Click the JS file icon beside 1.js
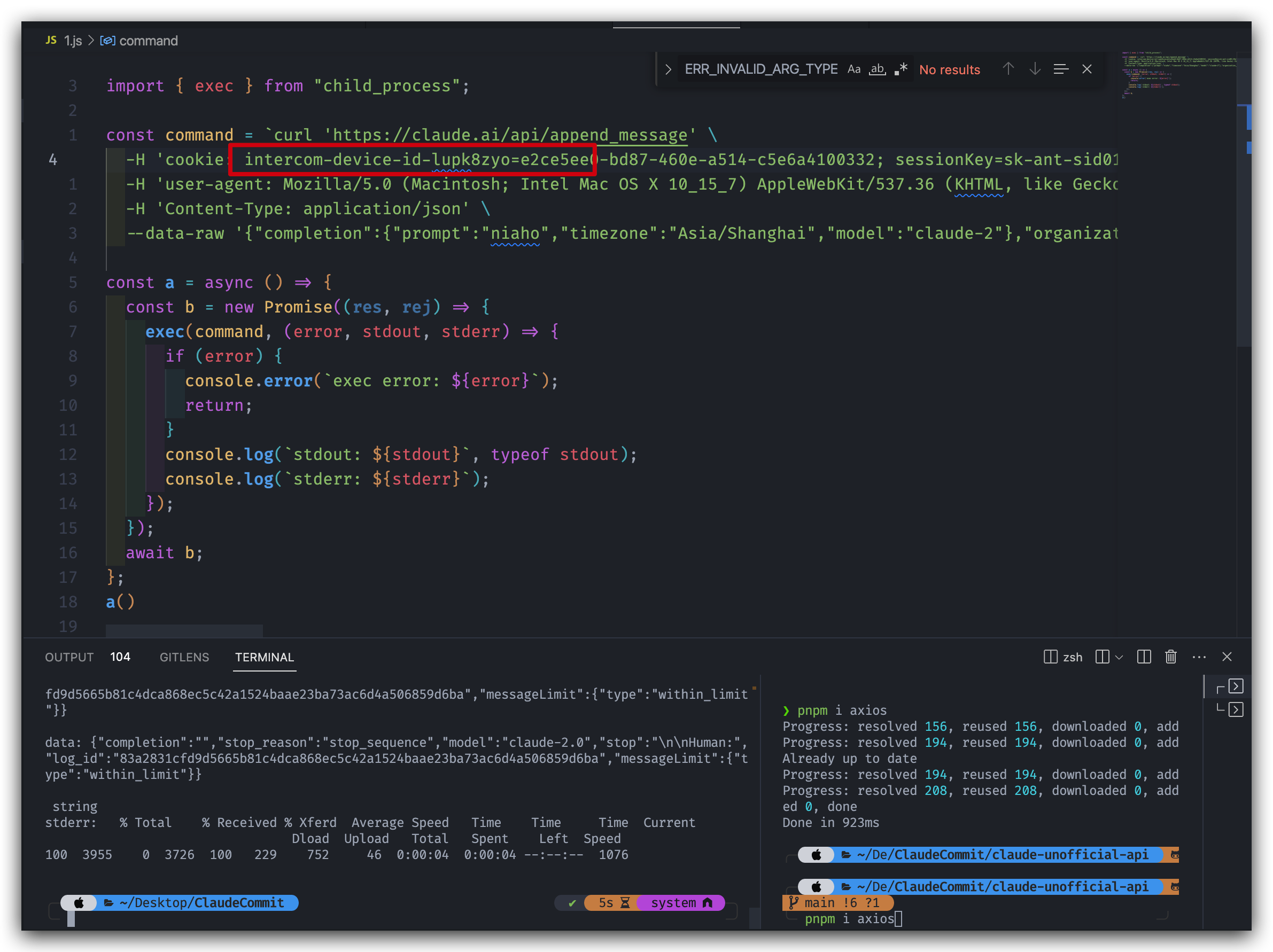This screenshot has width=1273, height=952. click(x=51, y=40)
